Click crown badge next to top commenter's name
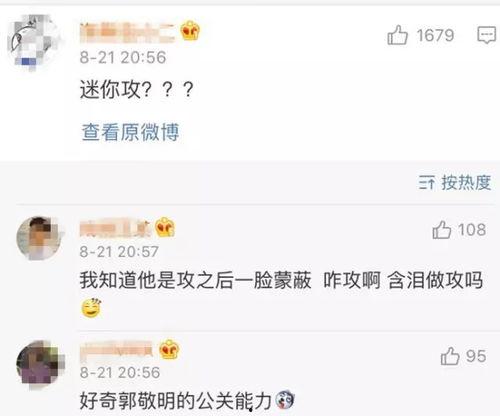 pyautogui.click(x=190, y=31)
